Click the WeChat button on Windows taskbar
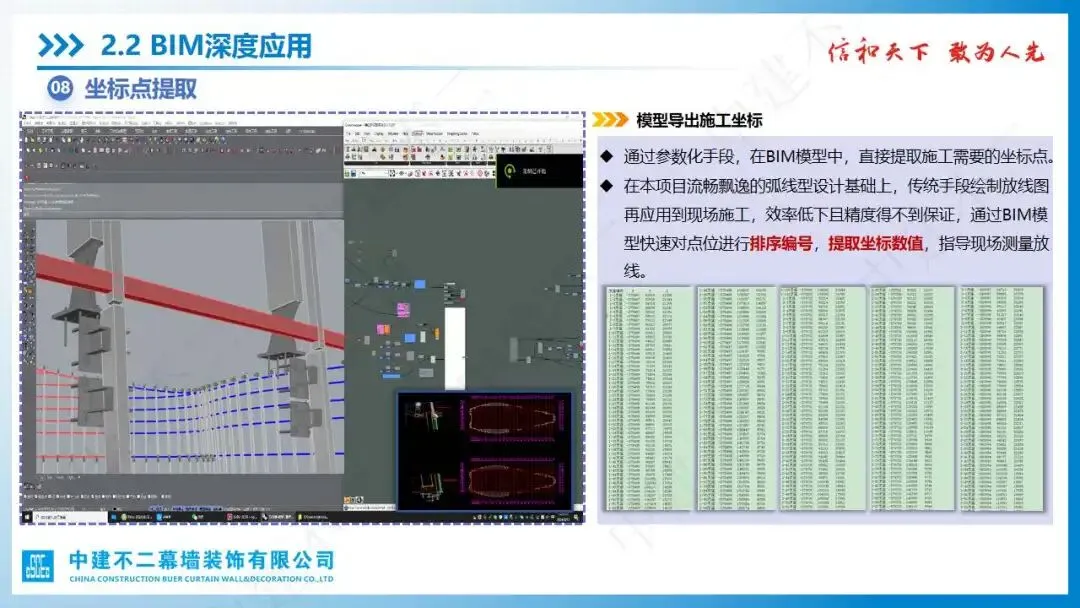1080x608 pixels. pos(205,516)
